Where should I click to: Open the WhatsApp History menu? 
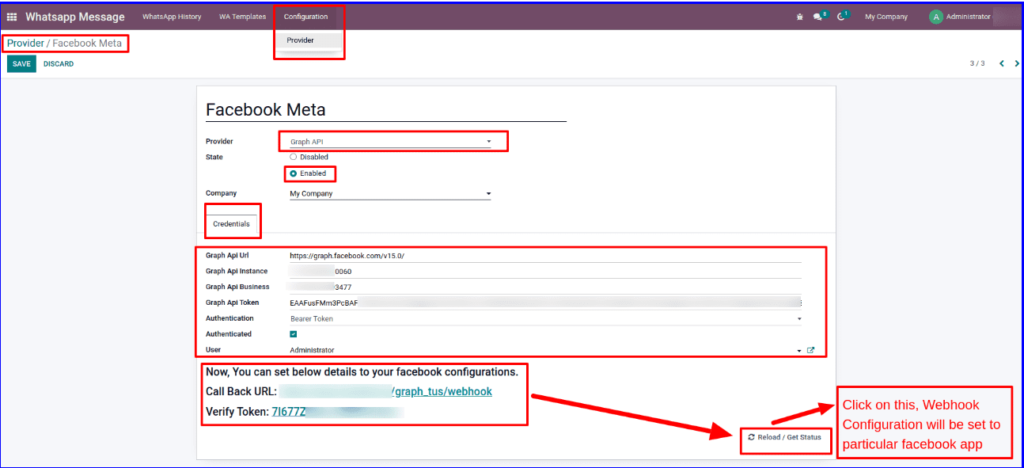click(172, 17)
